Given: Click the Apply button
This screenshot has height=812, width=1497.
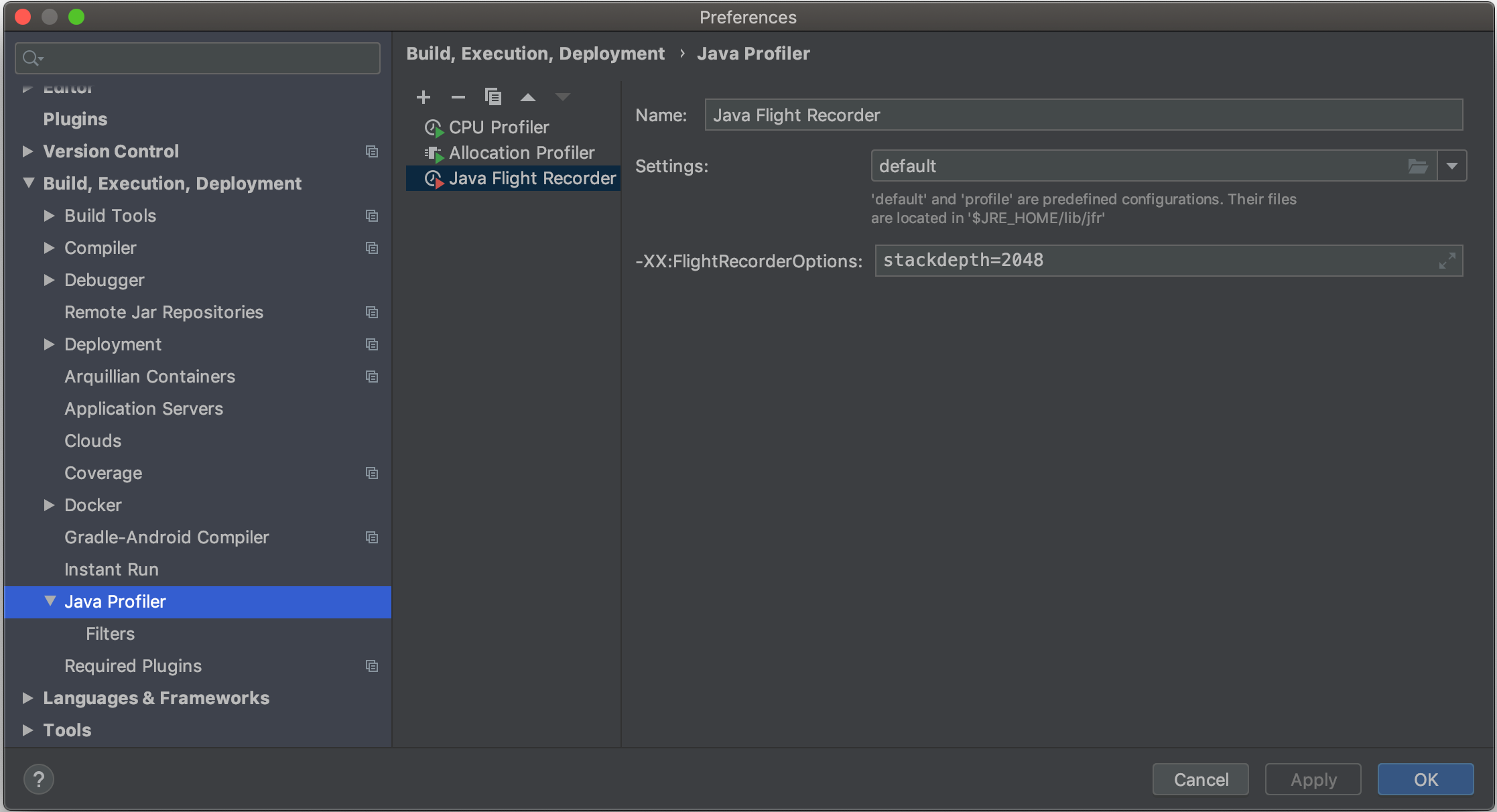Looking at the screenshot, I should 1313,779.
